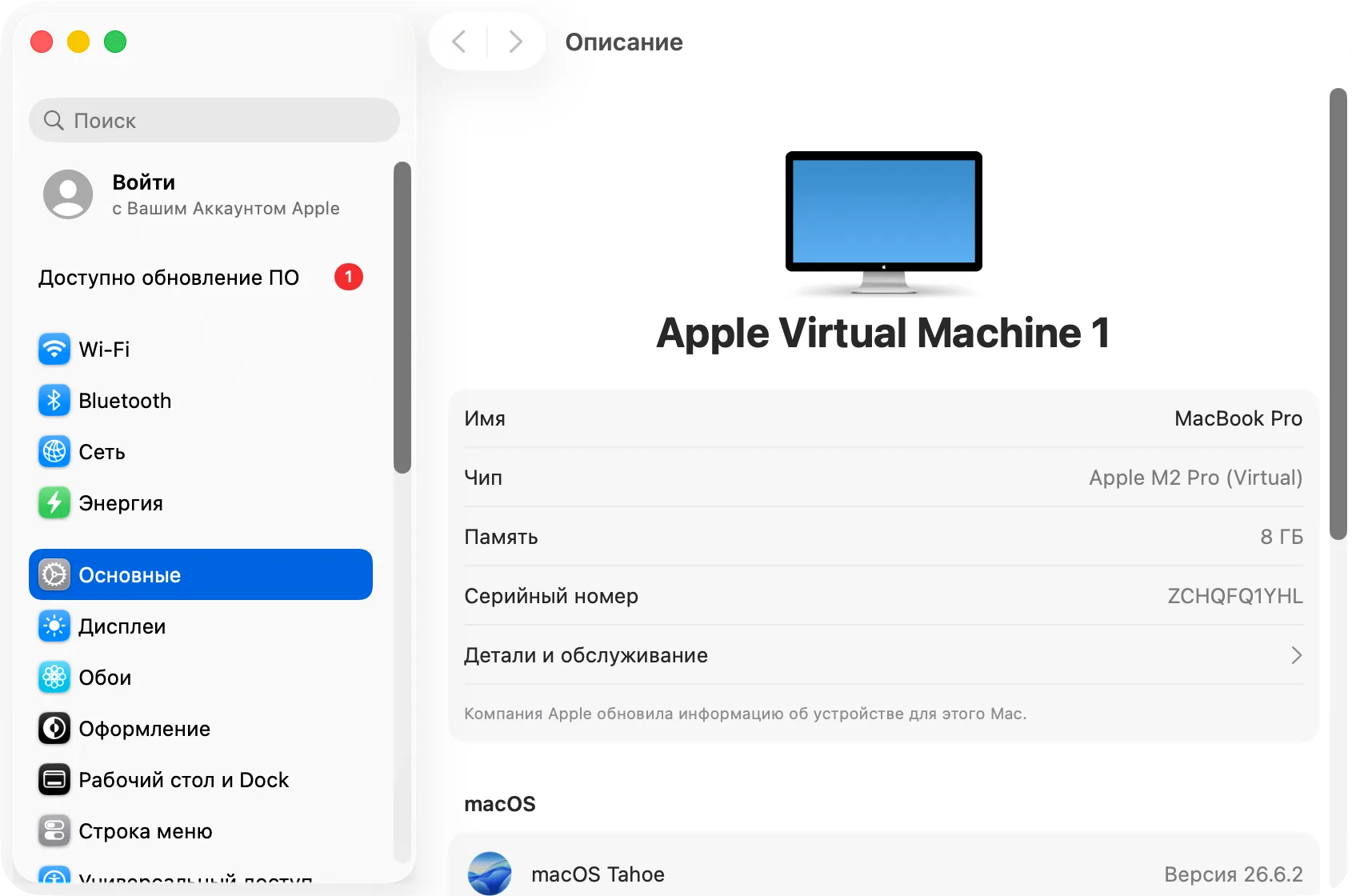Viewport: 1352px width, 896px height.
Task: Click the 8 ГБ memory value
Action: (x=1282, y=537)
